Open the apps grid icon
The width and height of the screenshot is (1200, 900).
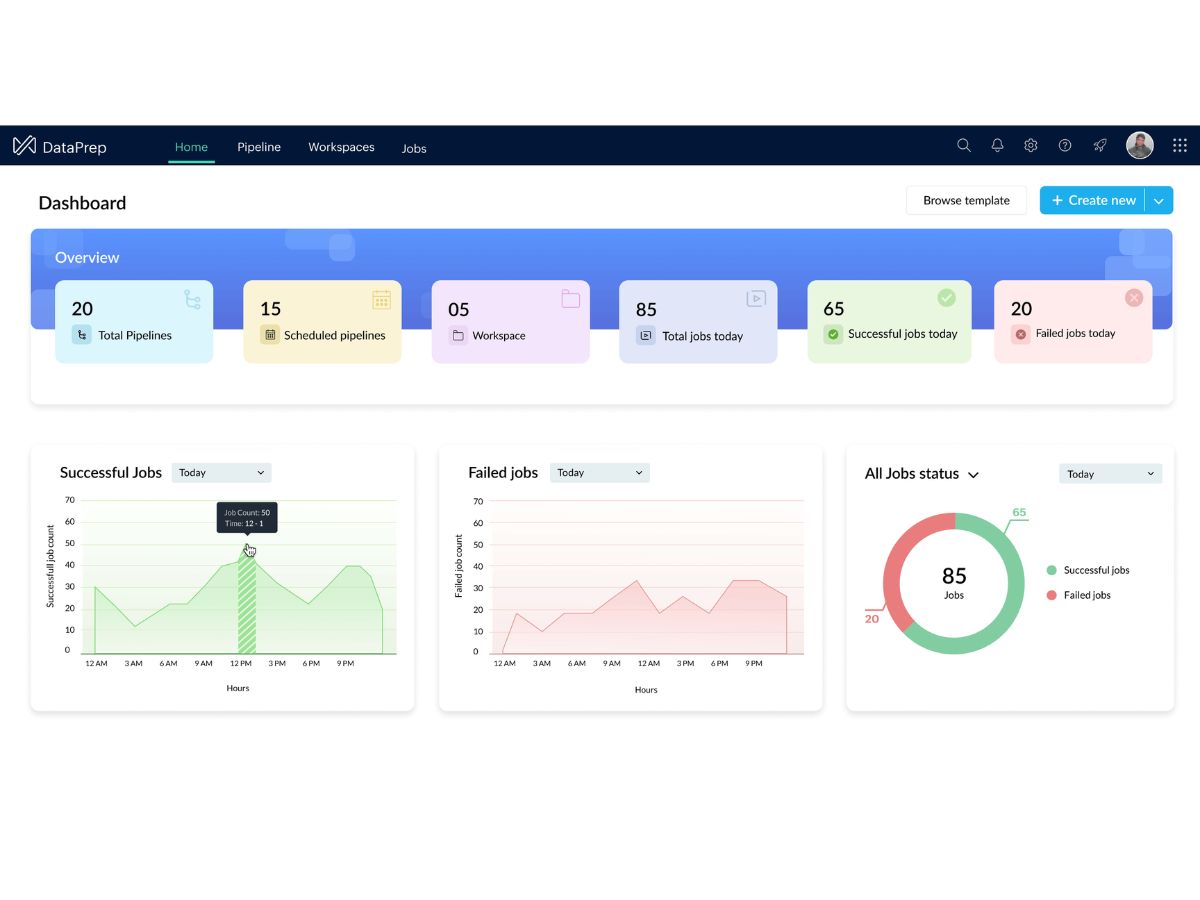1180,145
